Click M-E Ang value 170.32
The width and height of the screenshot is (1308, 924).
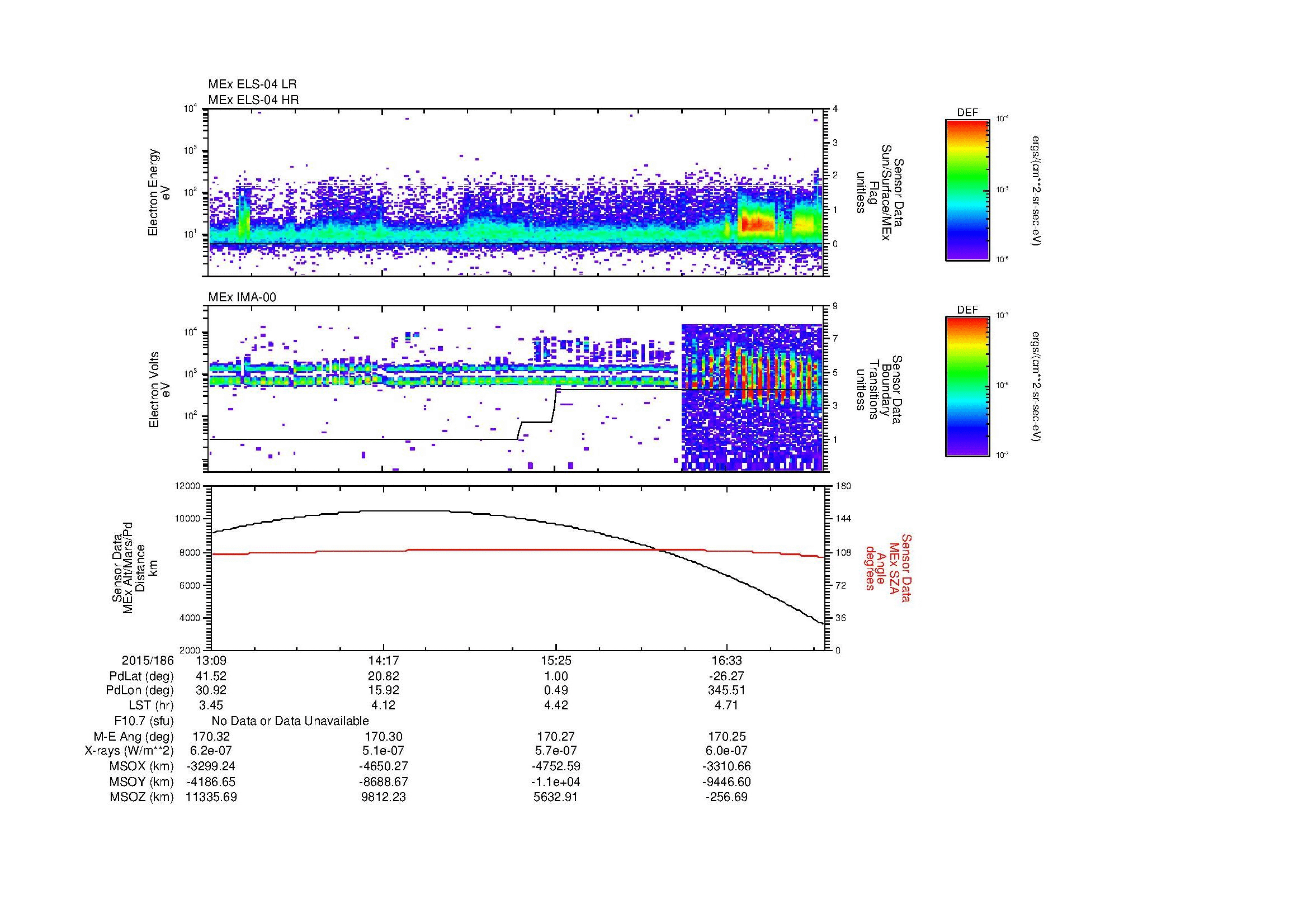point(211,737)
